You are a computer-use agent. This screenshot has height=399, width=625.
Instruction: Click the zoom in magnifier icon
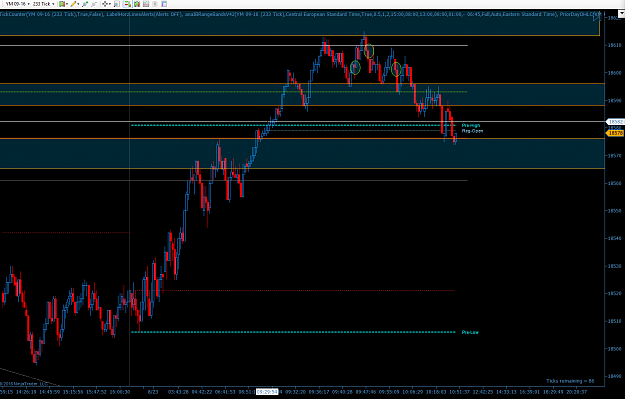point(85,4)
